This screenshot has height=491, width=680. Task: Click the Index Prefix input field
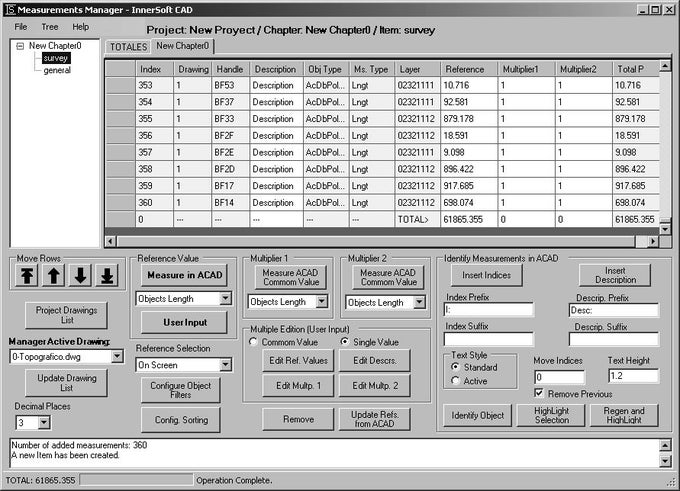click(x=489, y=310)
